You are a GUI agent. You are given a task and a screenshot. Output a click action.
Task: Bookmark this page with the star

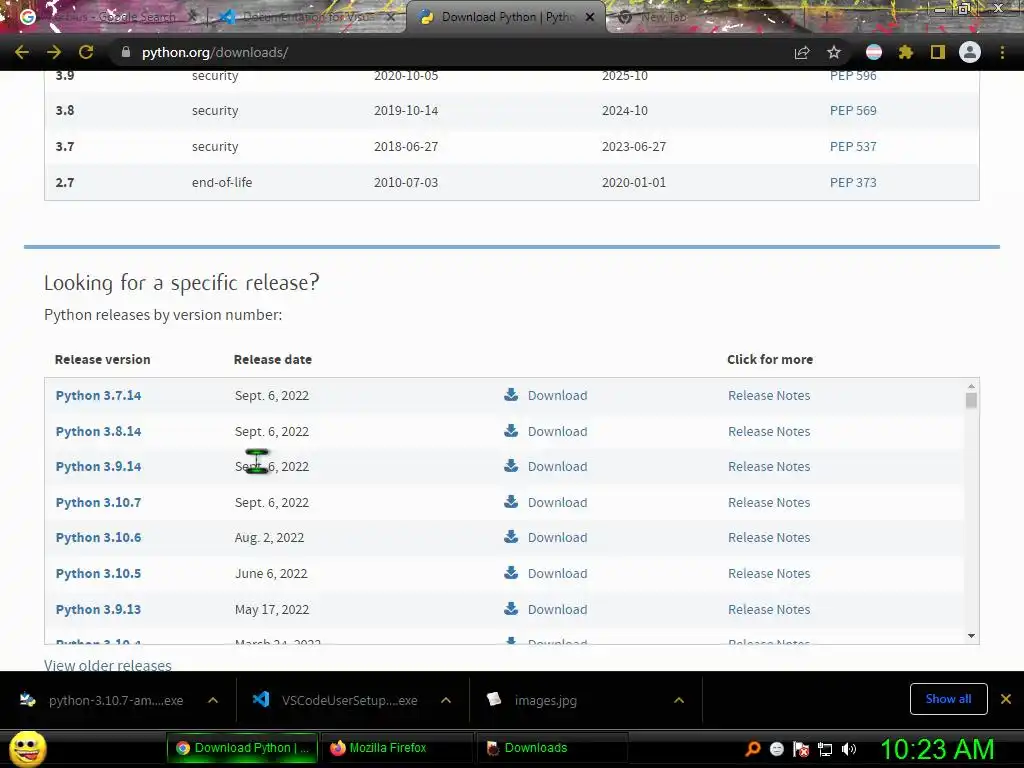tap(834, 52)
